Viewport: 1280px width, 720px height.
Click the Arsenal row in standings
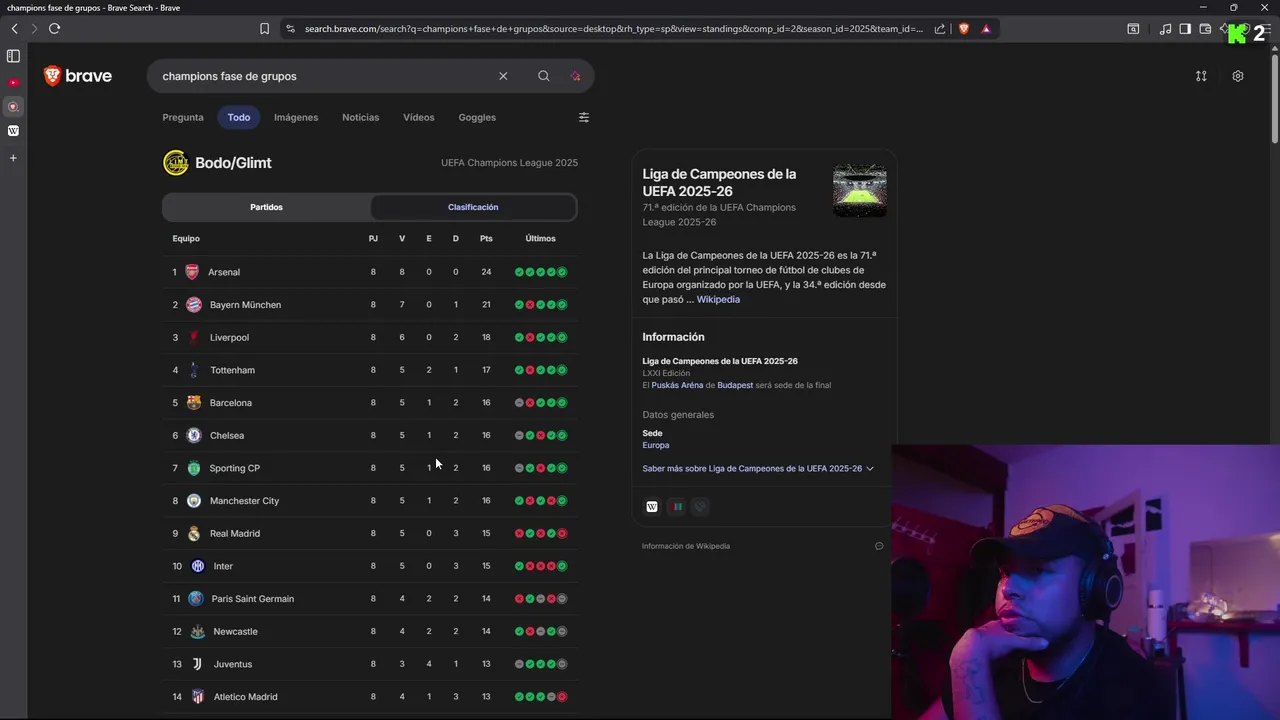(370, 272)
